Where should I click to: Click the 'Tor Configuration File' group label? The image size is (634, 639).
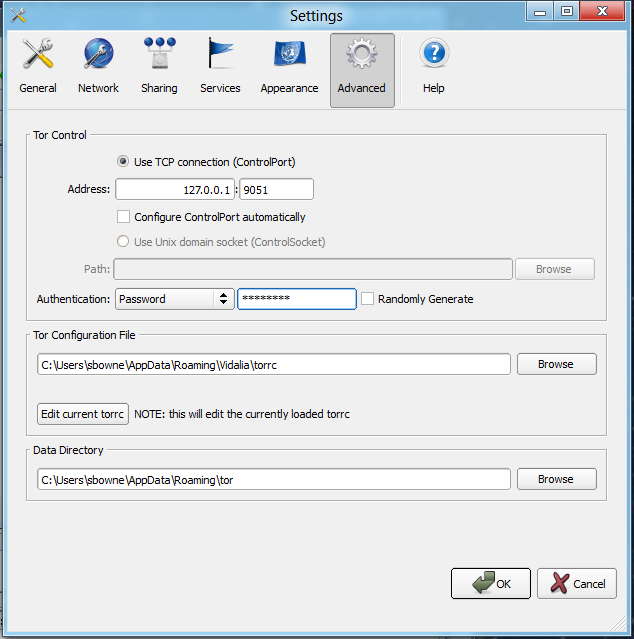84,335
